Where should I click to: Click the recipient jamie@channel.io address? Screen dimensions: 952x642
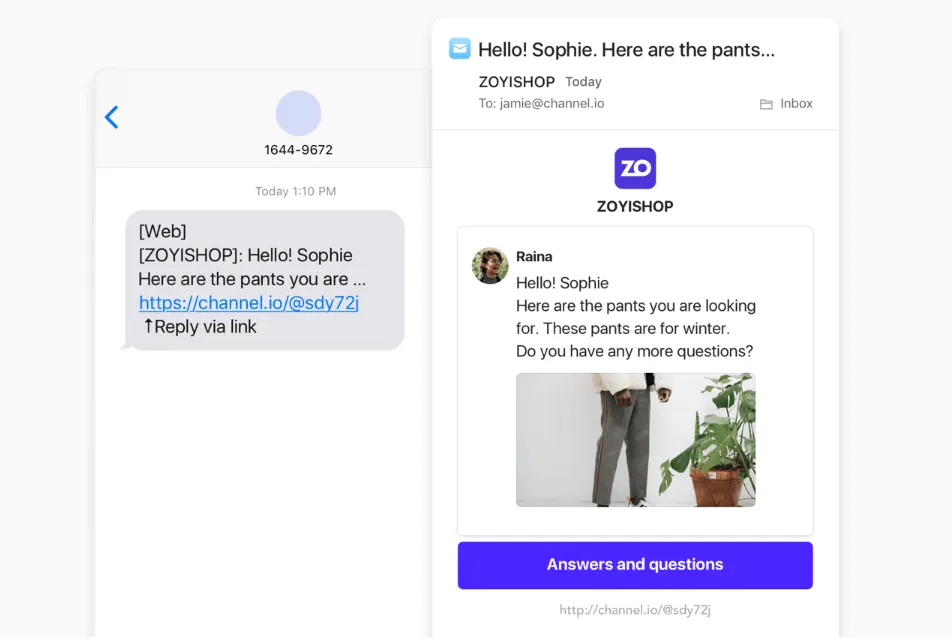552,103
